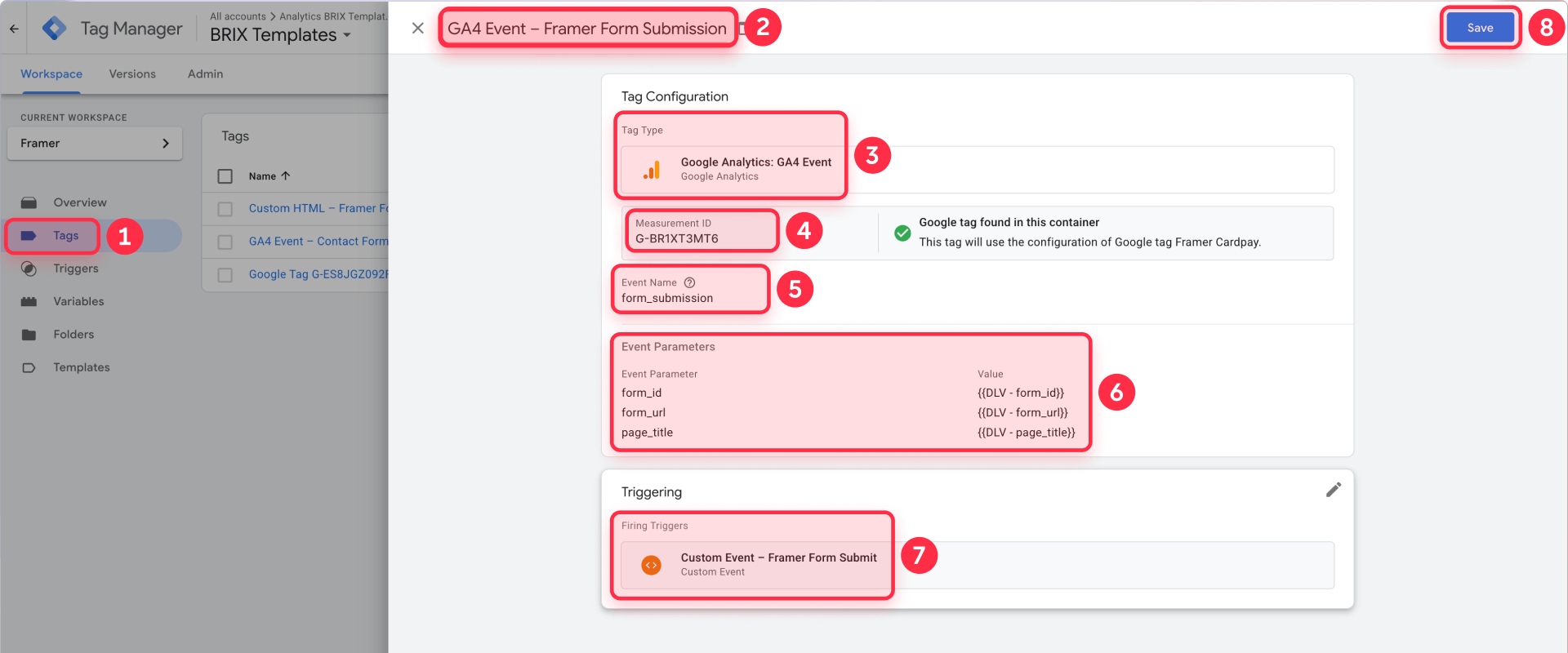The height and width of the screenshot is (653, 1568).
Task: Click the form_url event parameter
Action: pos(644,412)
